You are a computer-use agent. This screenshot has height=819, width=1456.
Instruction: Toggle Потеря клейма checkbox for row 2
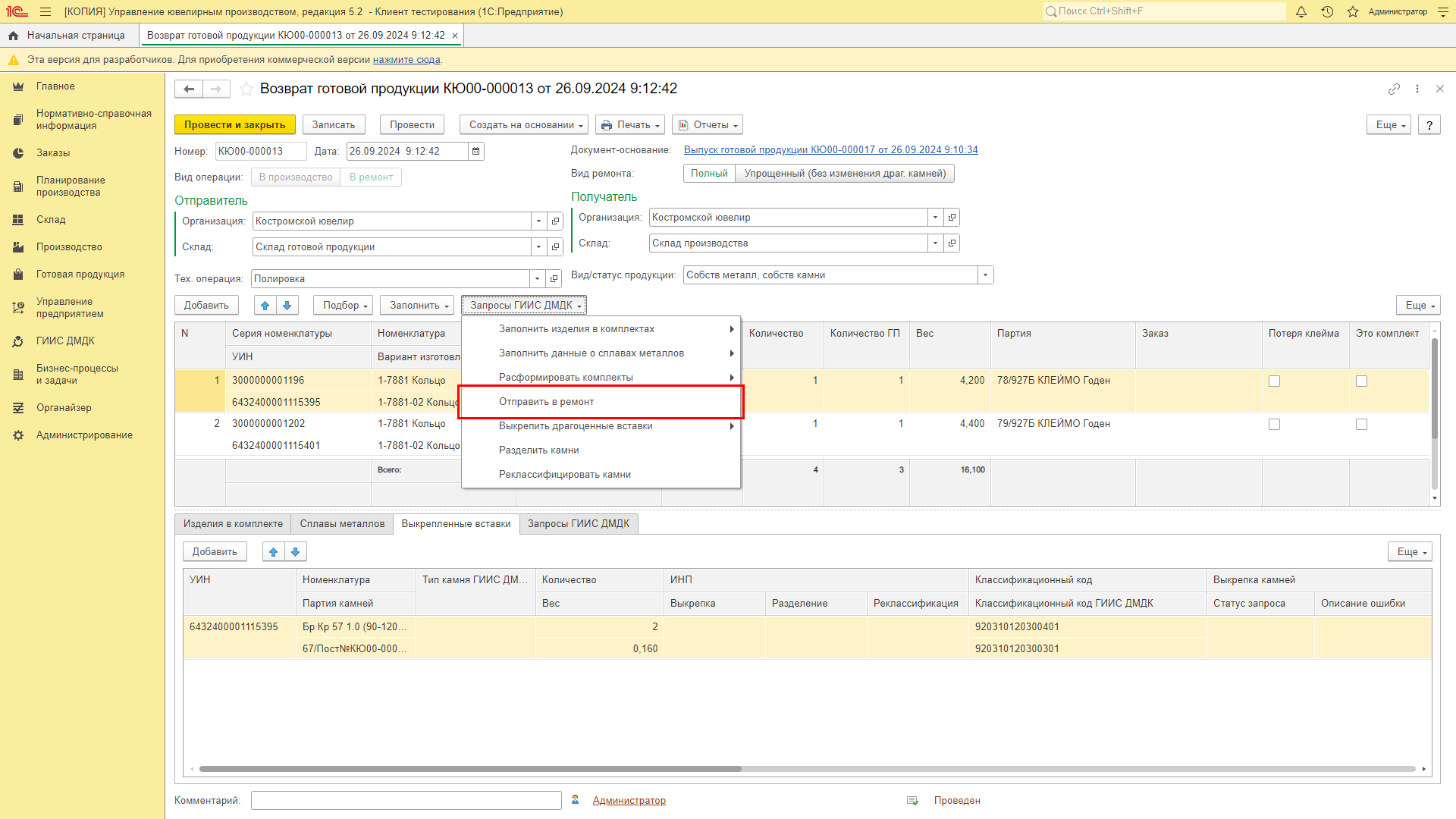(1274, 425)
